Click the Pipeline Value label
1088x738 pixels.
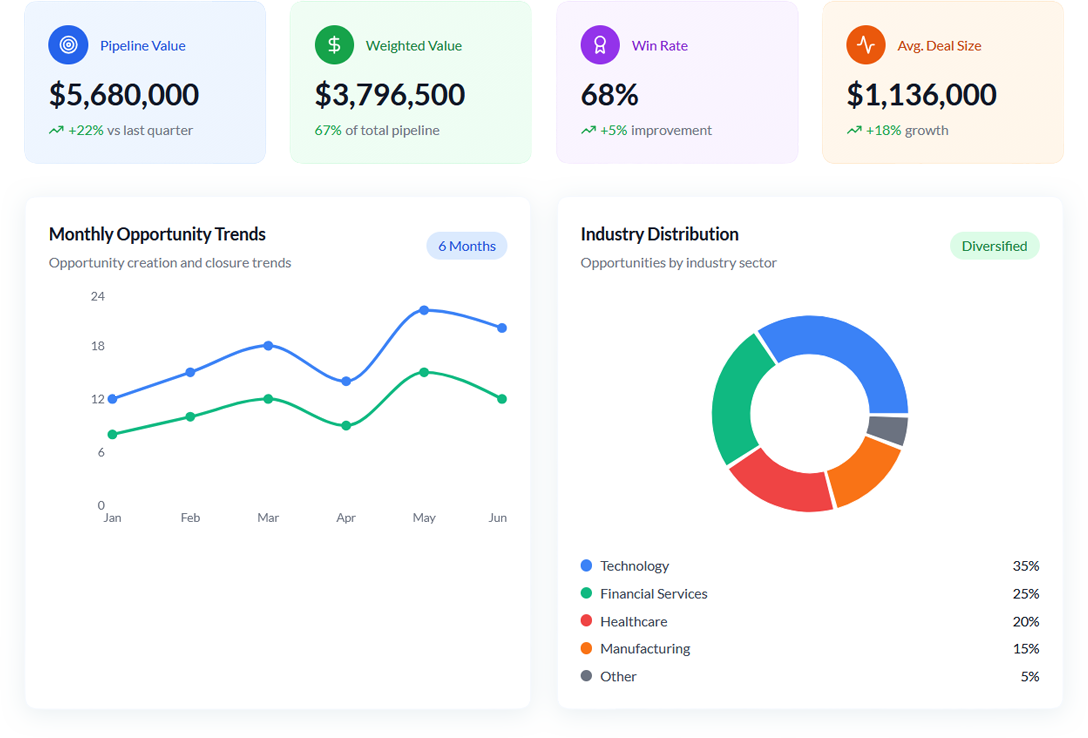(142, 46)
